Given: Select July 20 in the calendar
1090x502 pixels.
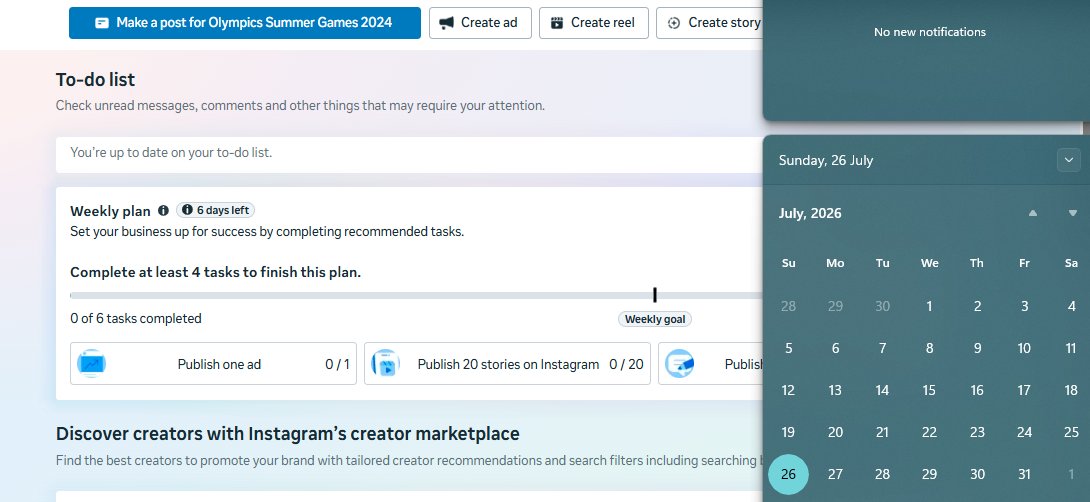Looking at the screenshot, I should 836,432.
